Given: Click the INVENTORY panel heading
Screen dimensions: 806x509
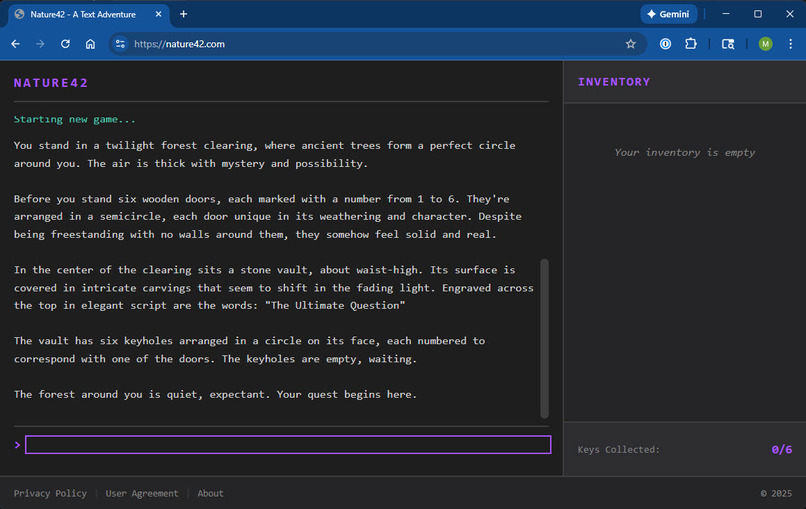Looking at the screenshot, I should 614,82.
